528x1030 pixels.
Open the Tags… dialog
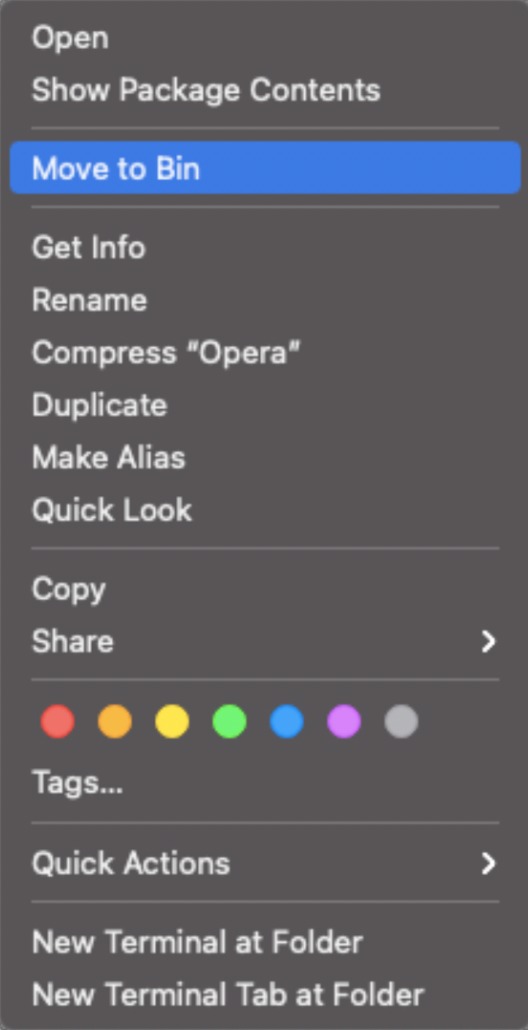click(x=265, y=783)
